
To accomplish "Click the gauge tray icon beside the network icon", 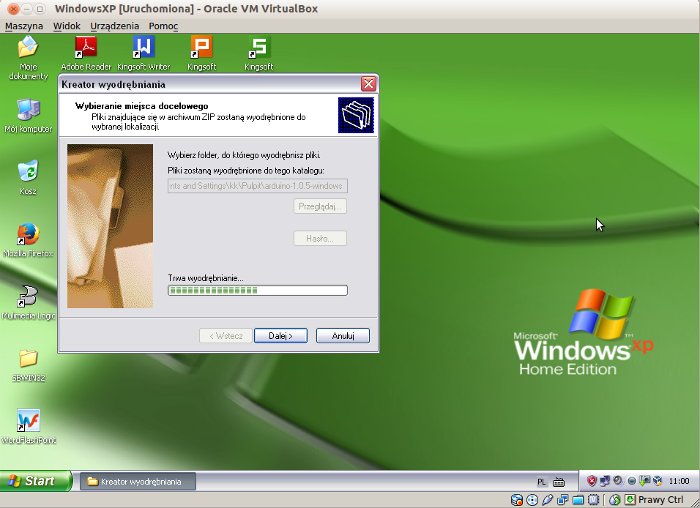I will point(619,481).
